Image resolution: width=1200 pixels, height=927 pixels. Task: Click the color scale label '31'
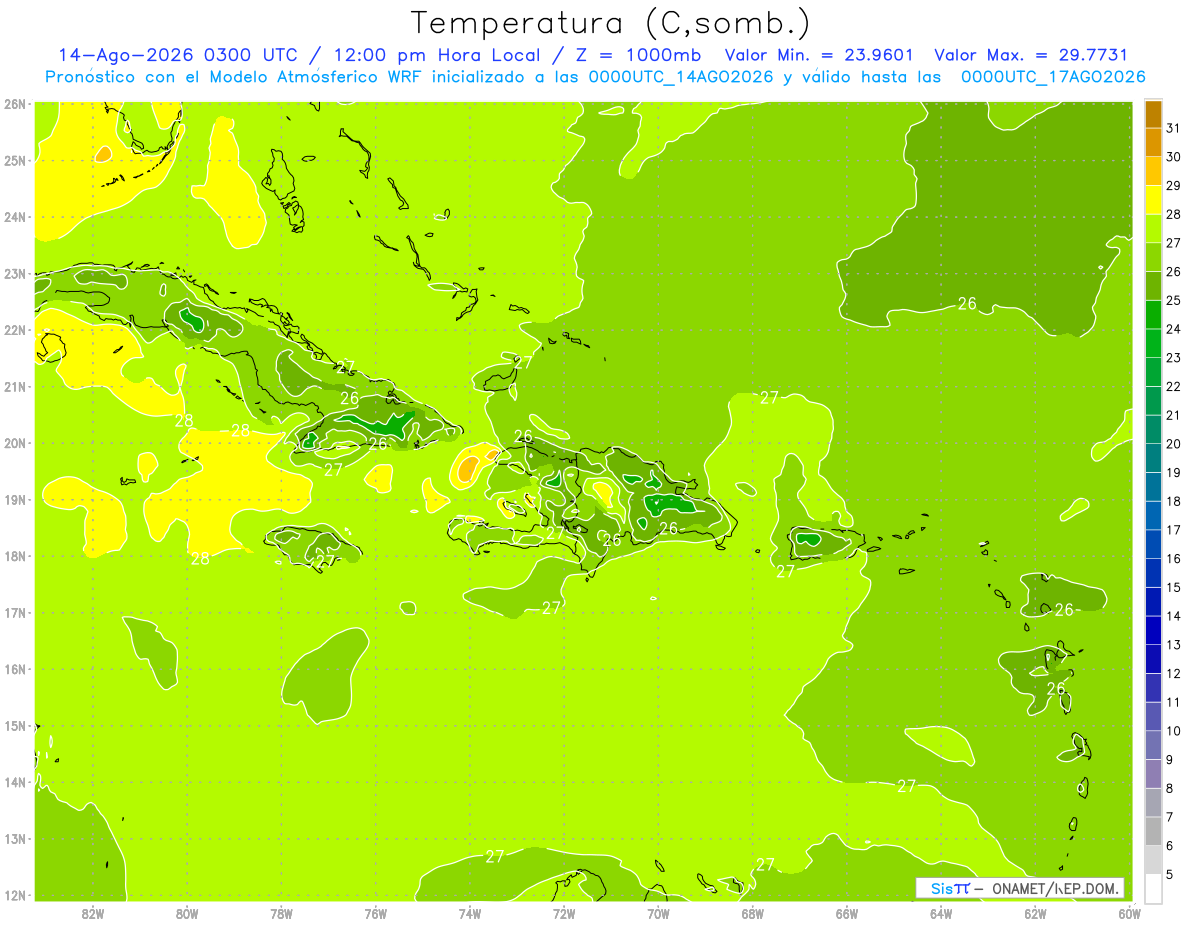[x=1173, y=128]
